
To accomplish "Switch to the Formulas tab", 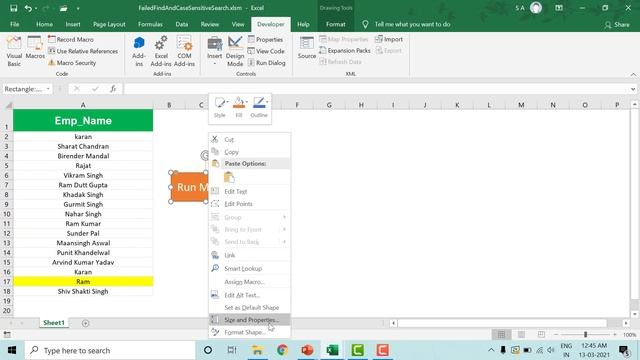I will point(150,24).
